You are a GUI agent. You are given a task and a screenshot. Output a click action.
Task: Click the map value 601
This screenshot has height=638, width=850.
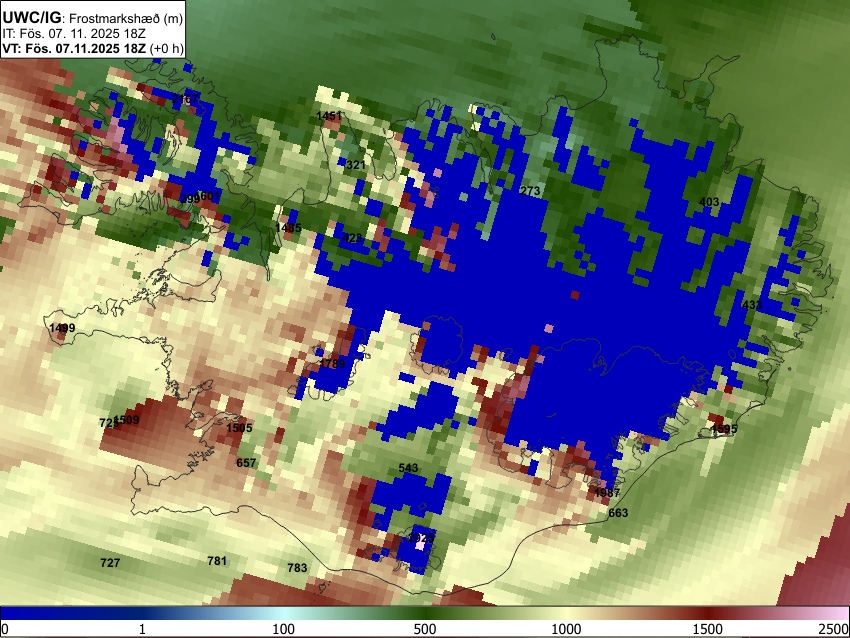click(209, 196)
